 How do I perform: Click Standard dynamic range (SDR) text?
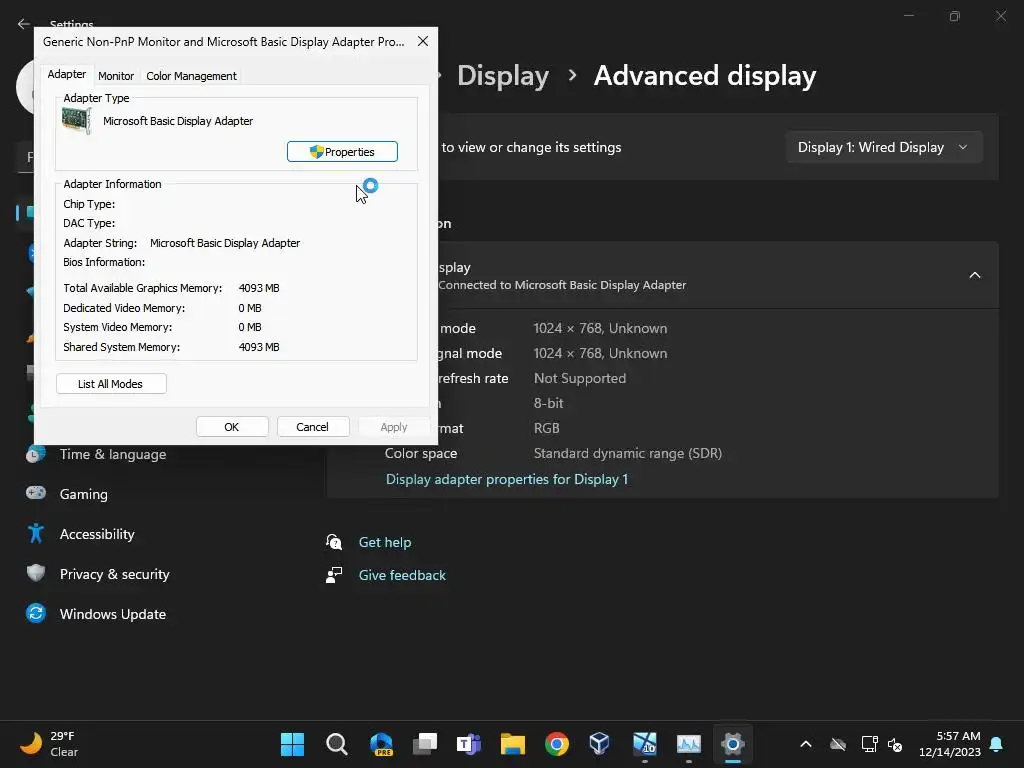point(628,453)
